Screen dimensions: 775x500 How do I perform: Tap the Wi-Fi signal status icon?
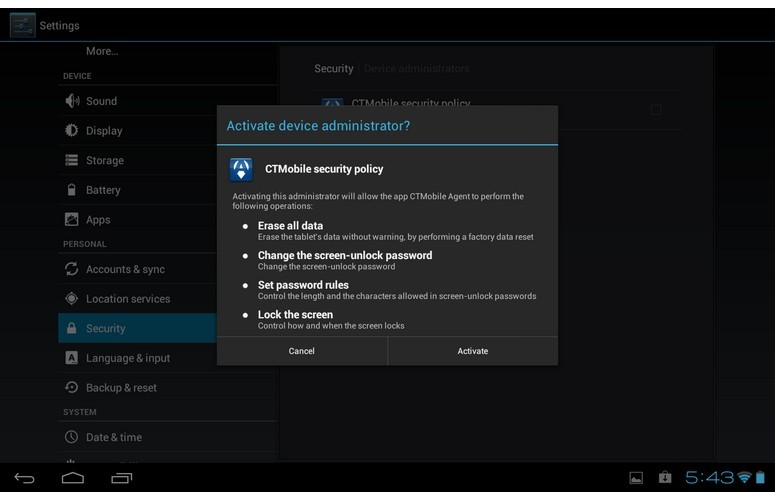click(744, 478)
